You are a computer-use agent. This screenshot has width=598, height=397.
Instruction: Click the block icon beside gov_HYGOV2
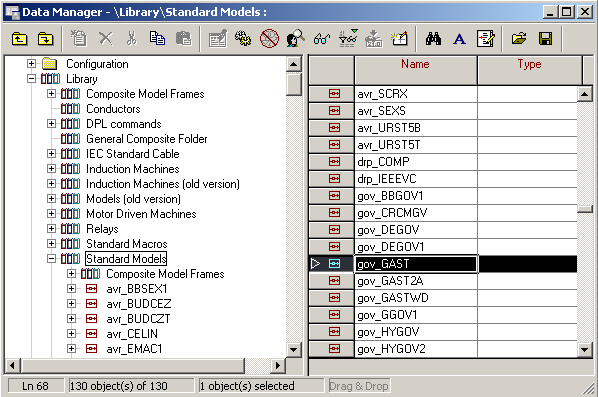pyautogui.click(x=334, y=349)
